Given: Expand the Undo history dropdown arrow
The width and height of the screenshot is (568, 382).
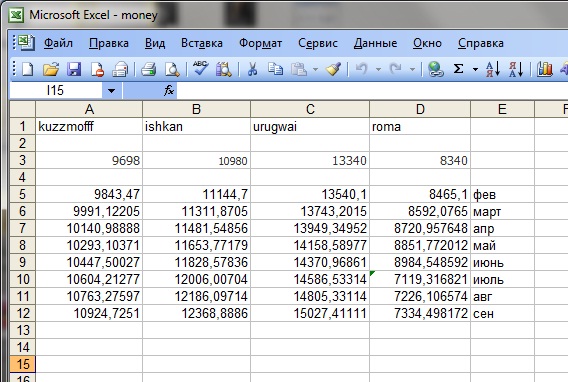Looking at the screenshot, I should click(378, 69).
